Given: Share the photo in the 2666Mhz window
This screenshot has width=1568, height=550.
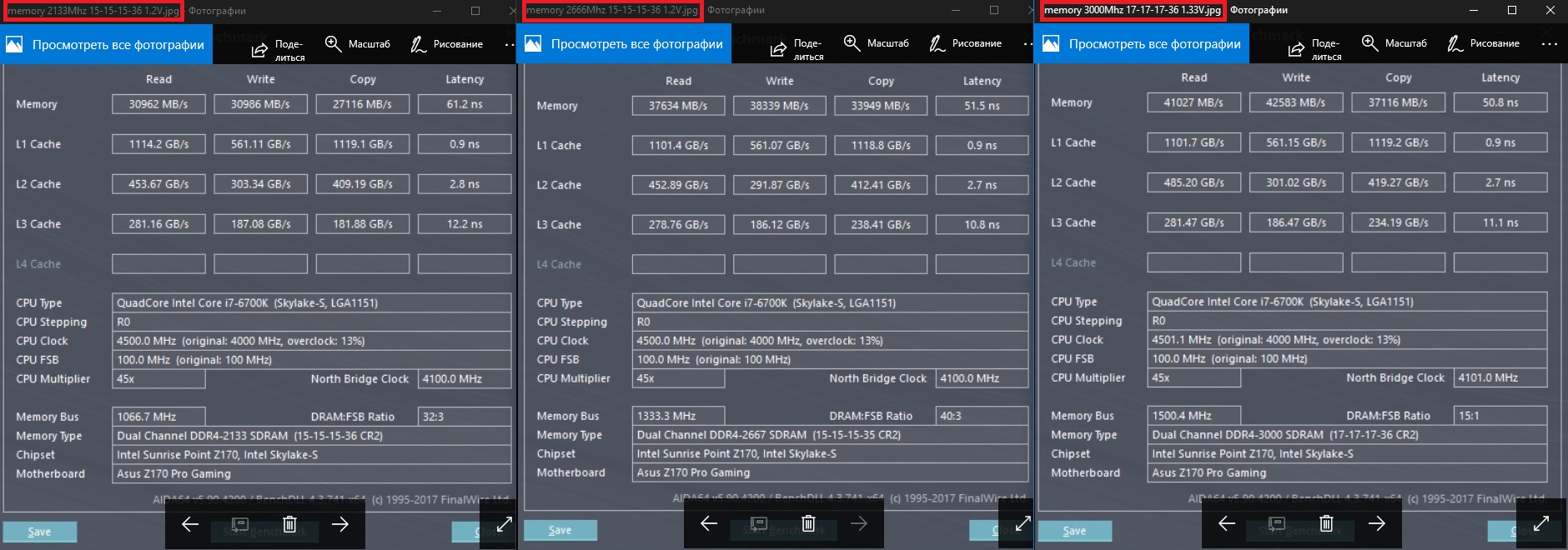Looking at the screenshot, I should pyautogui.click(x=797, y=49).
